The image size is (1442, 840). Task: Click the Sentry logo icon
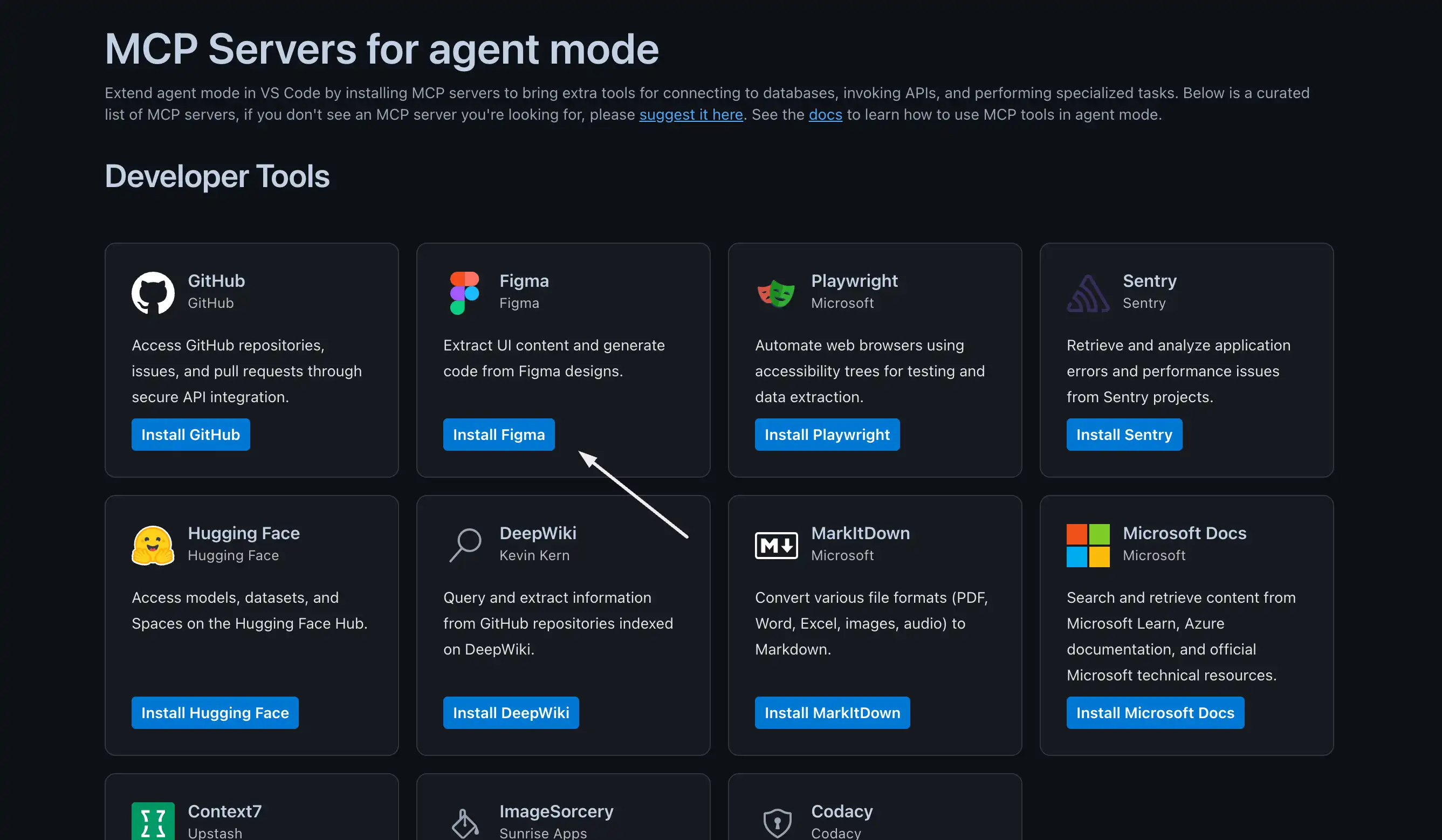pos(1088,293)
